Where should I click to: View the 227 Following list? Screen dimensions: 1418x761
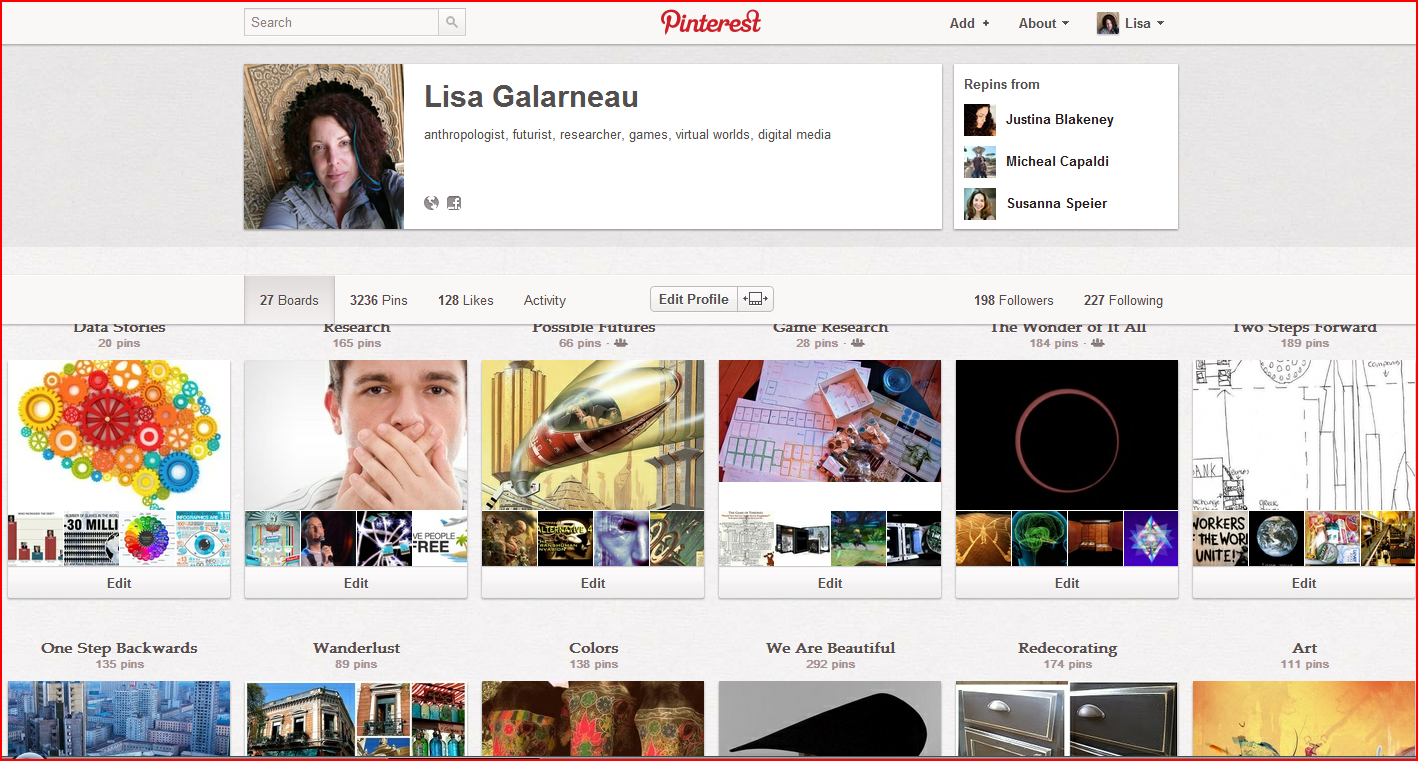click(1123, 300)
